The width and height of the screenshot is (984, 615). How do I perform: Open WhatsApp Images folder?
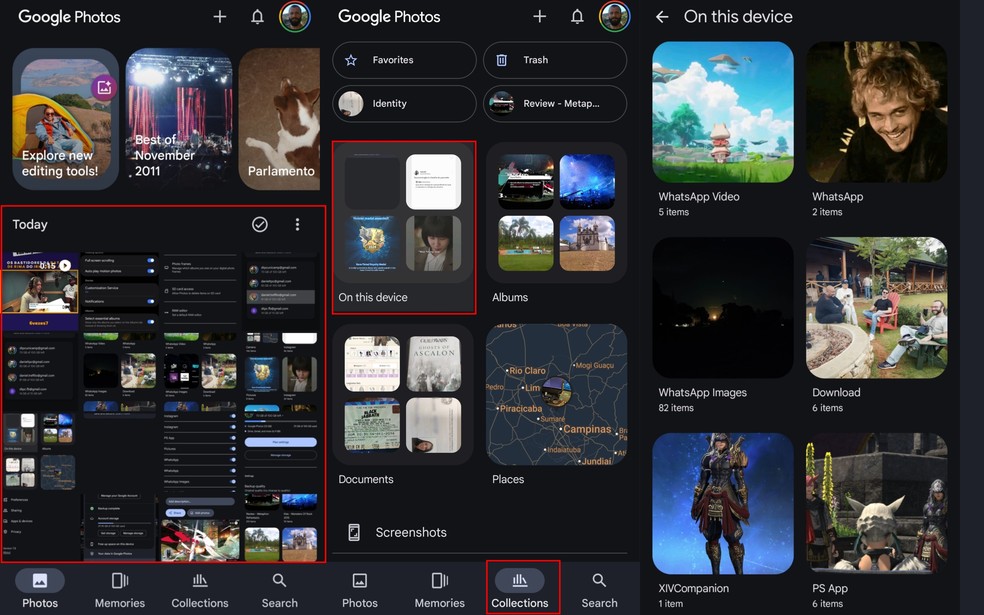(723, 325)
